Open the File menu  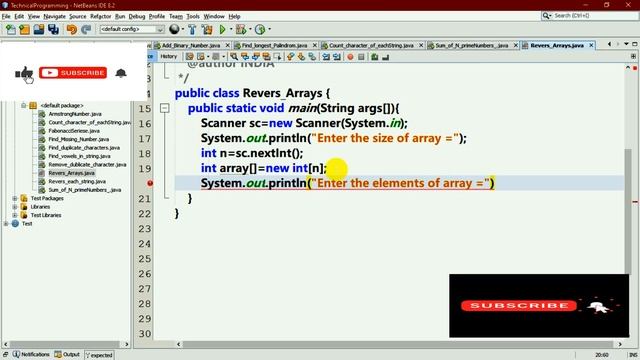(x=6, y=16)
